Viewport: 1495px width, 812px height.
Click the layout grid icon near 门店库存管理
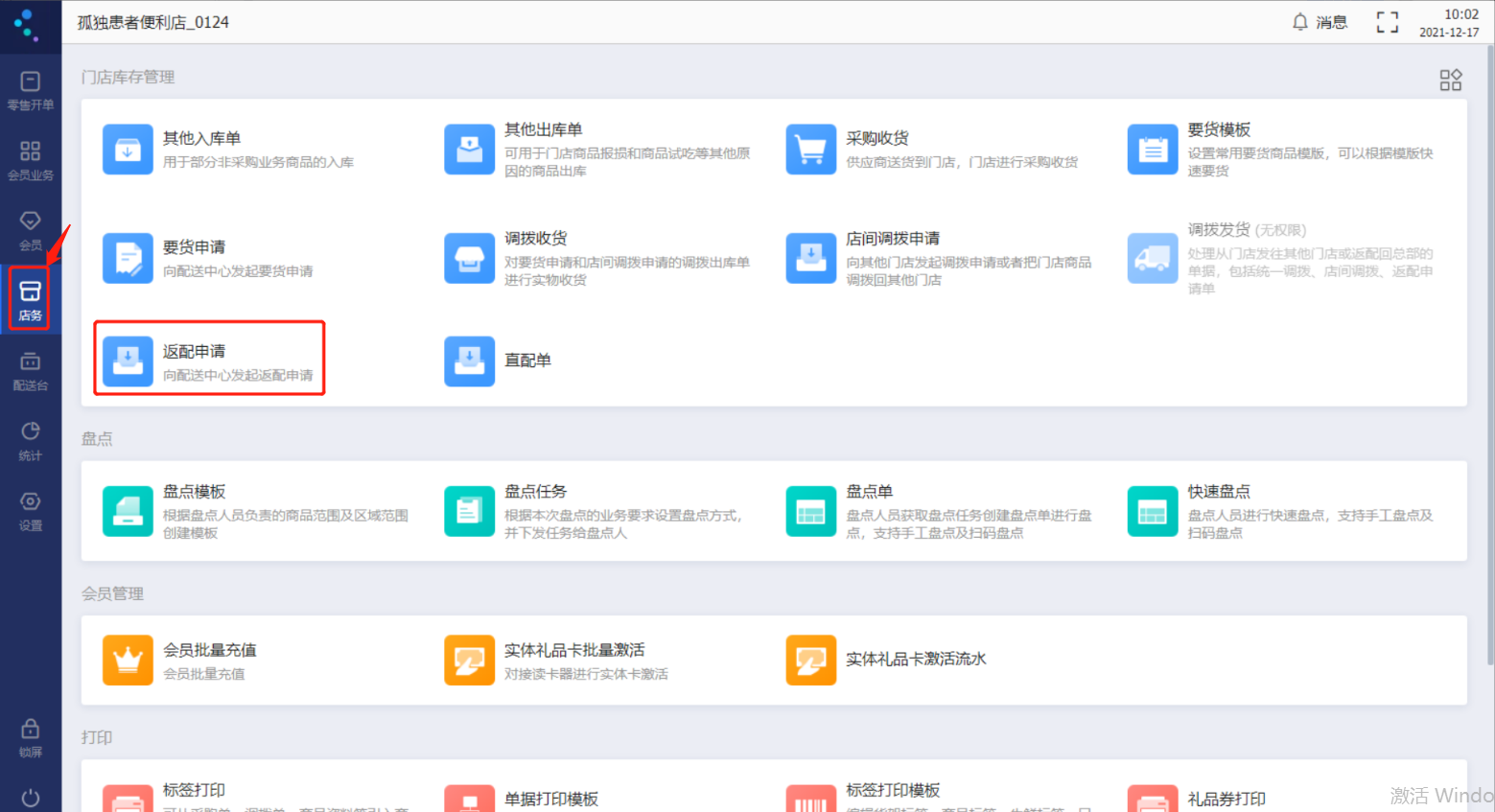click(1451, 80)
